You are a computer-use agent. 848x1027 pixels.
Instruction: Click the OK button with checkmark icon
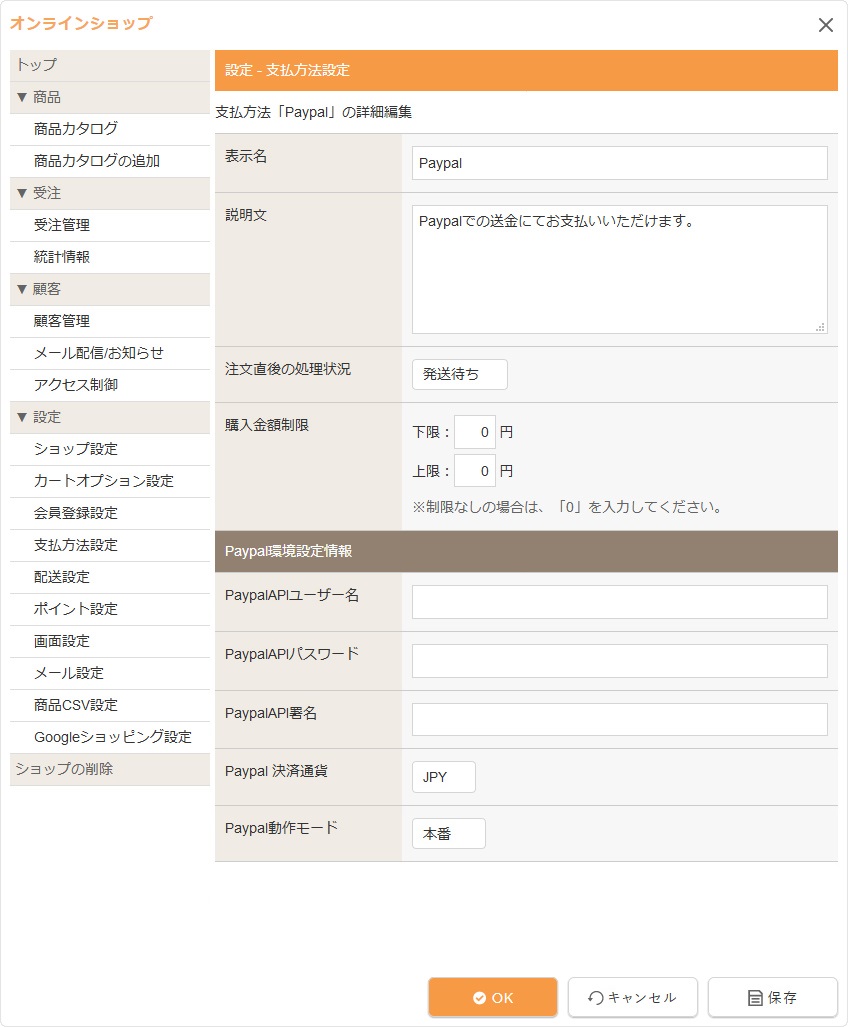(x=493, y=997)
